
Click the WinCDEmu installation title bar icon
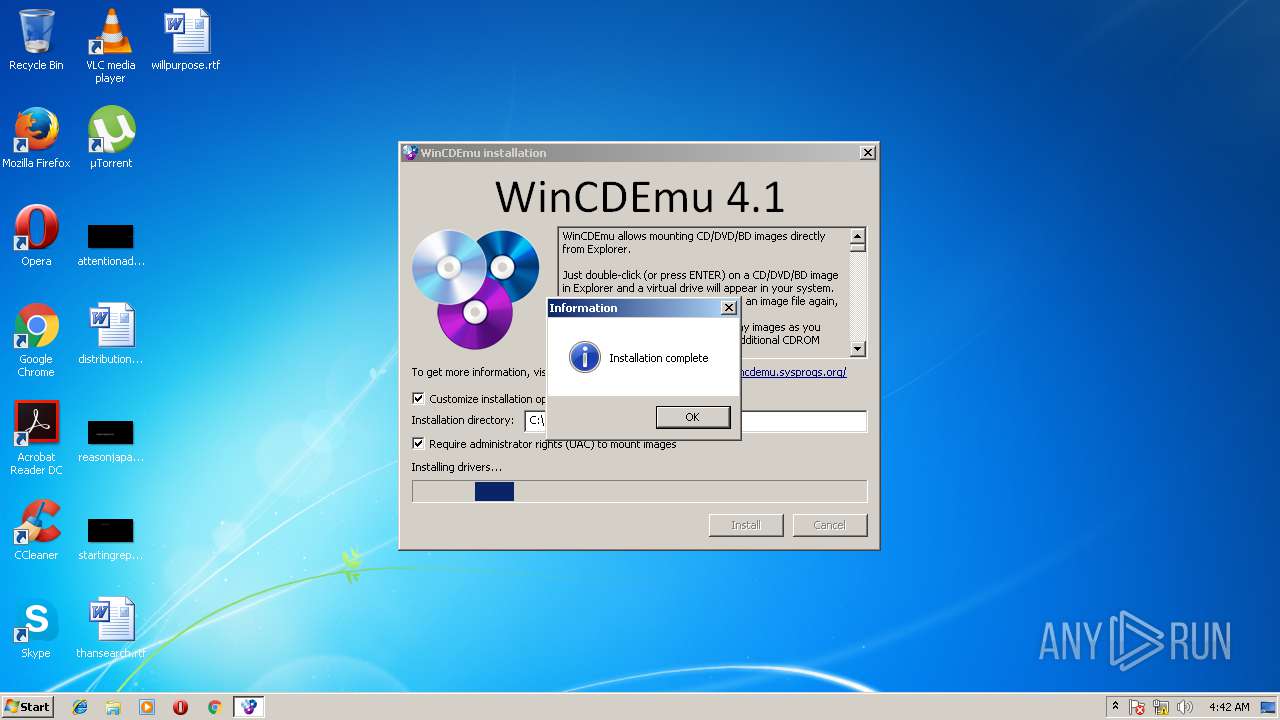click(x=410, y=153)
